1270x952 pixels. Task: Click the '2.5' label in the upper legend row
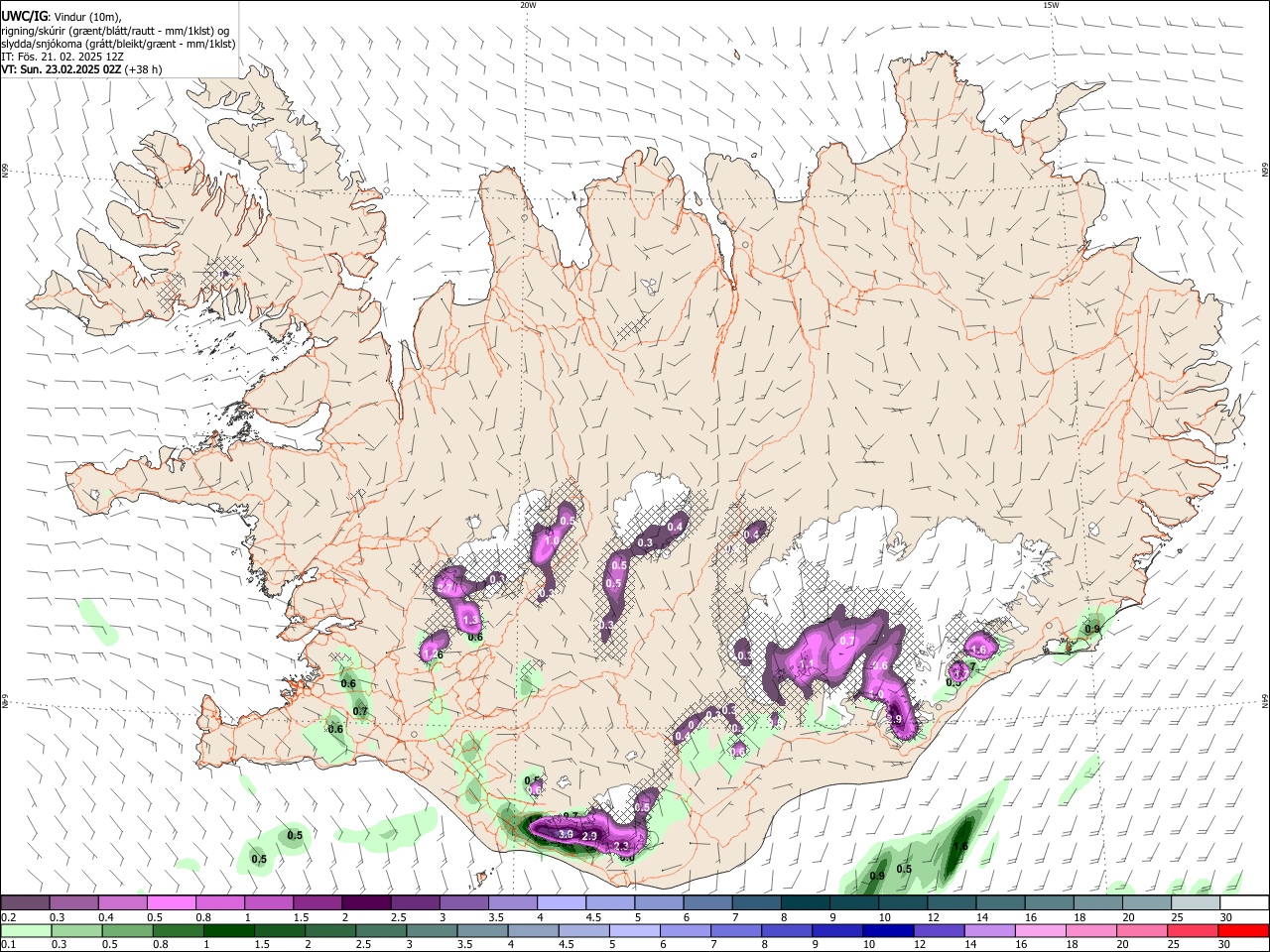399,917
